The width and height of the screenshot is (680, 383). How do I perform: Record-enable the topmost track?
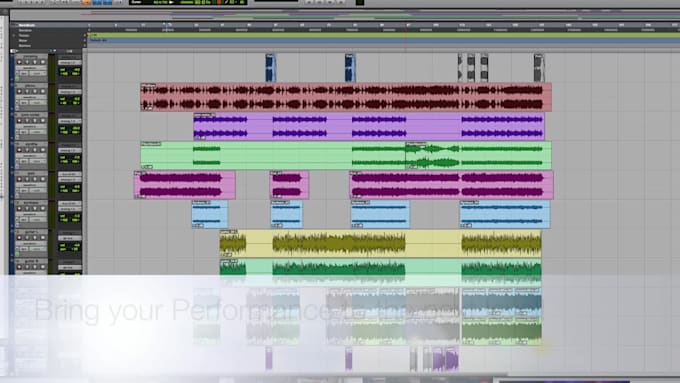coord(19,62)
